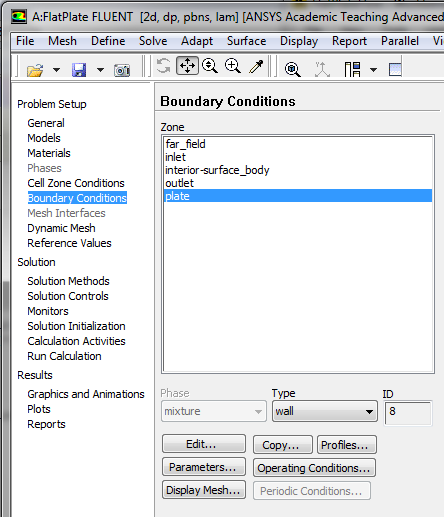Go to Run Calculation

coord(64,356)
